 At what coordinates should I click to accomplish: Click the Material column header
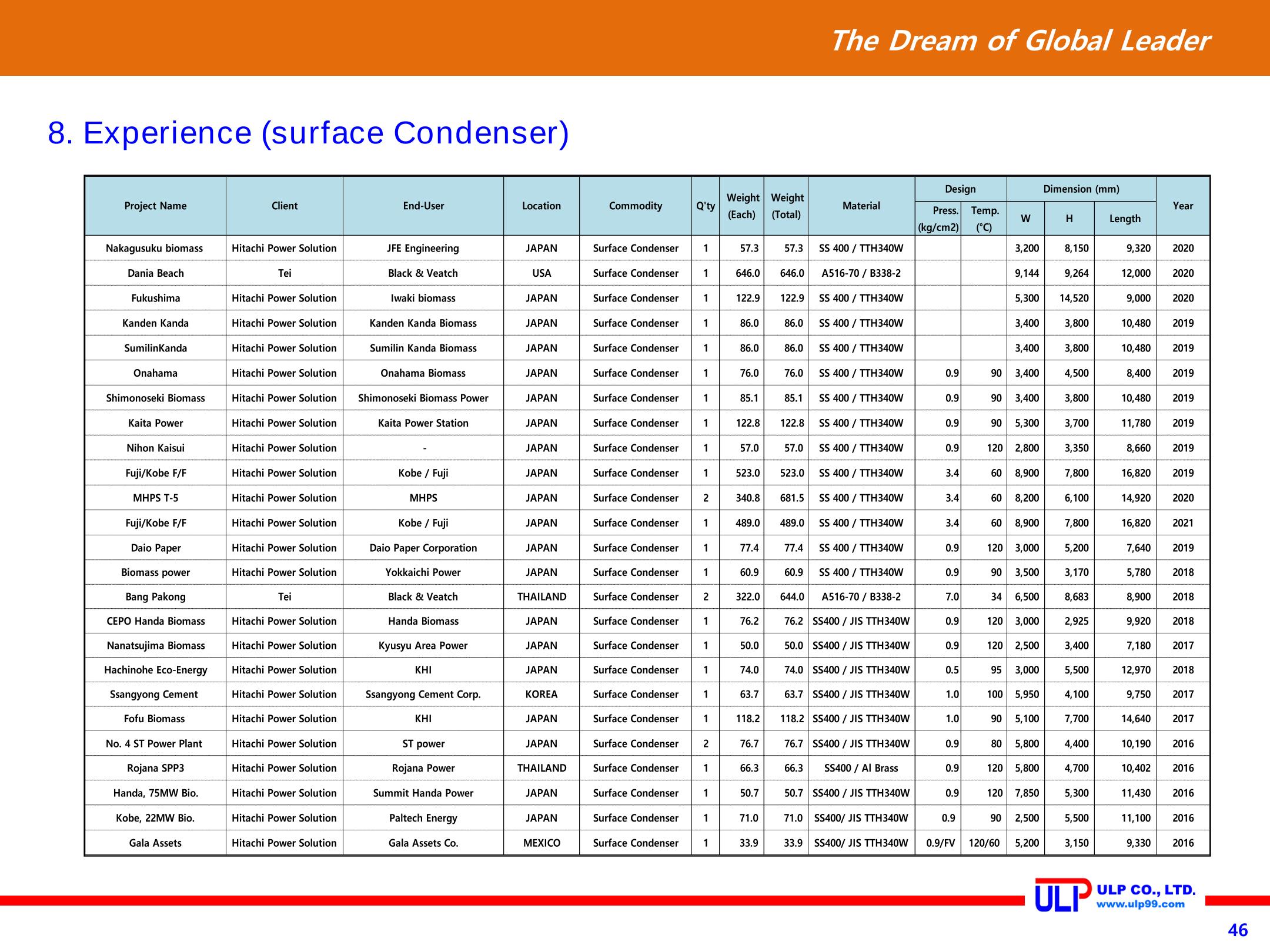coord(861,206)
